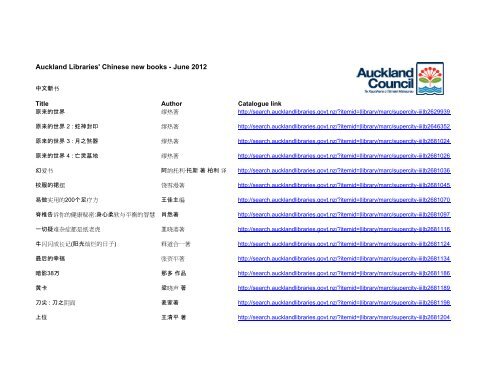Click the book title numbered 2
This screenshot has width=500, height=386.
click(67, 126)
